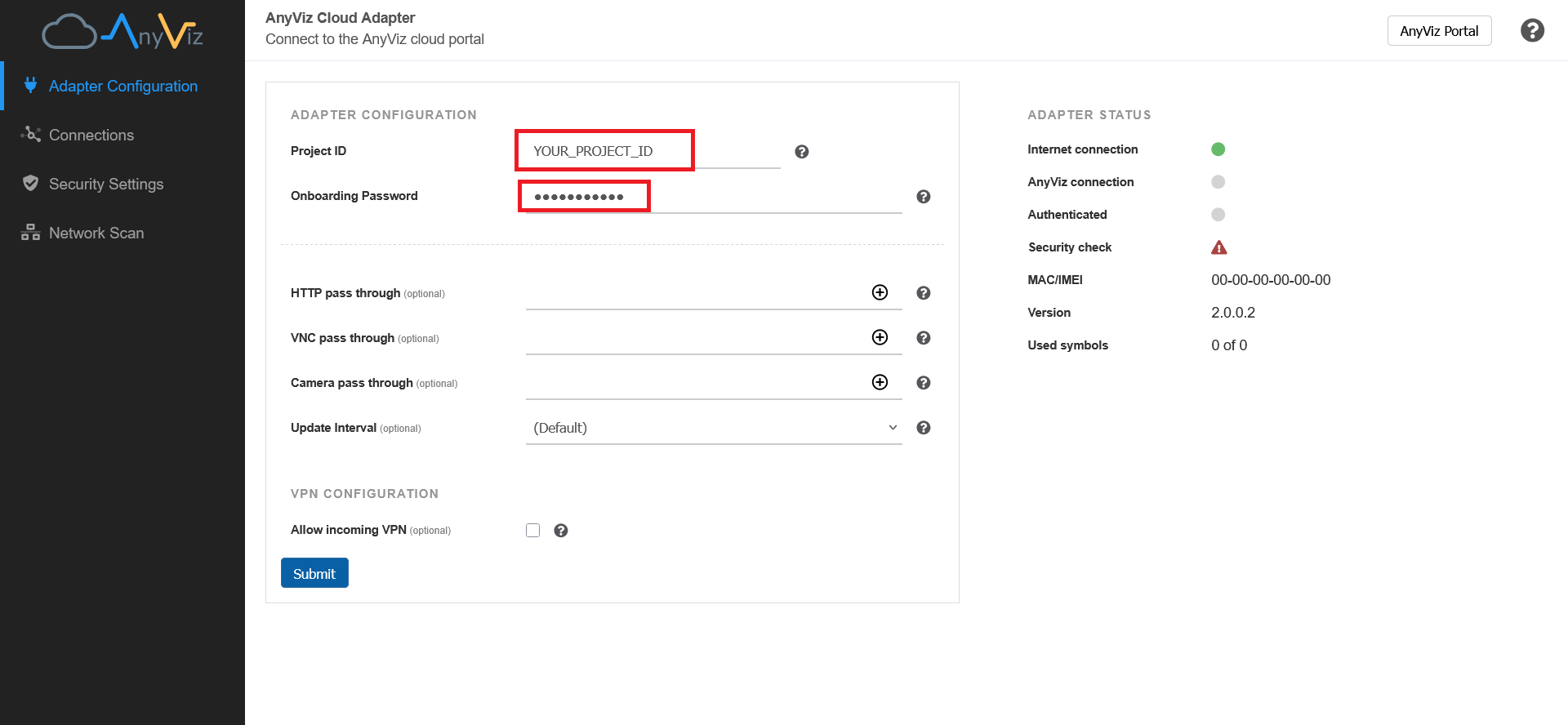Click the Security Settings shield icon
The image size is (1568, 725).
tap(30, 183)
